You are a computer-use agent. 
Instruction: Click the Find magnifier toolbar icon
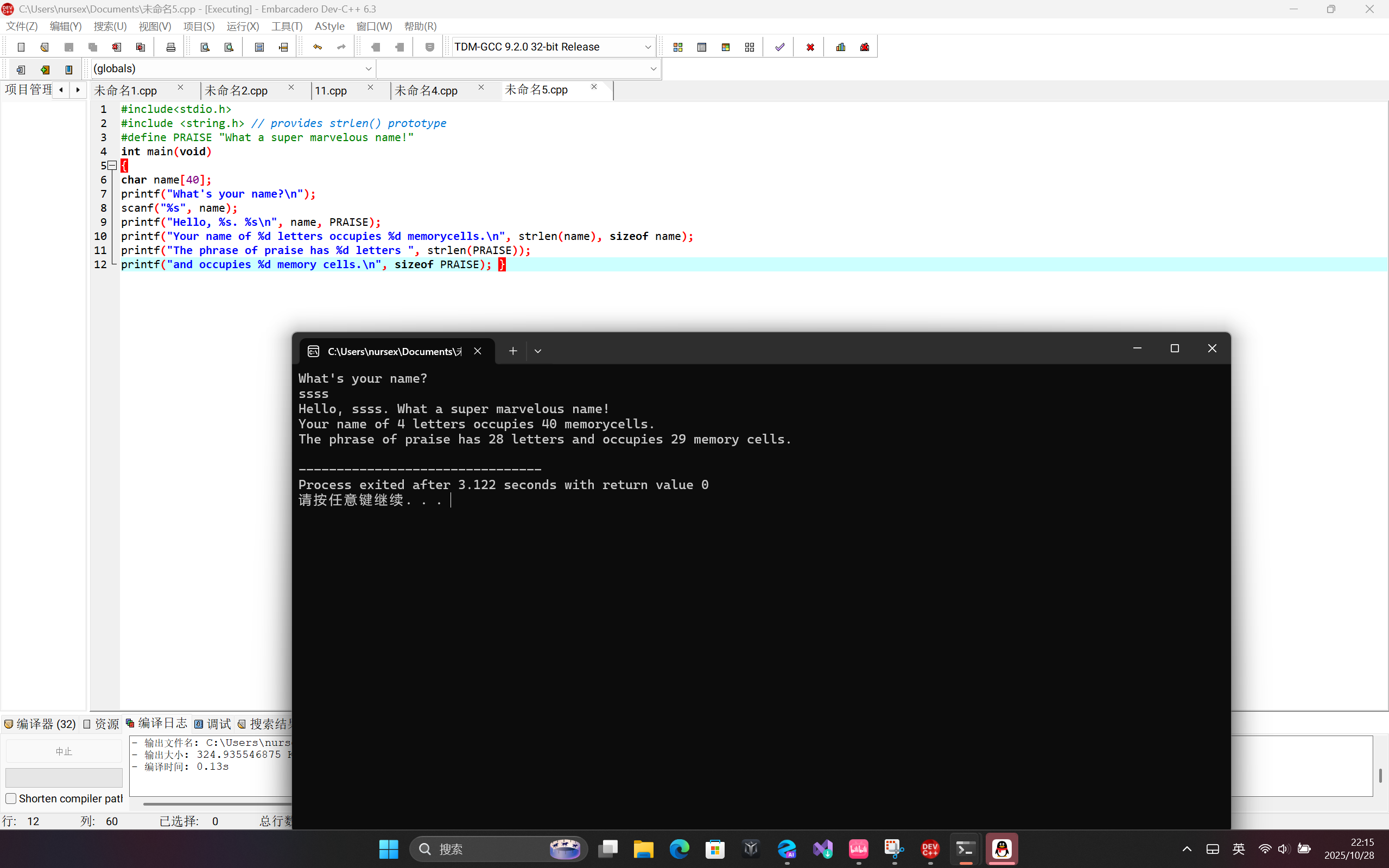pyautogui.click(x=205, y=47)
